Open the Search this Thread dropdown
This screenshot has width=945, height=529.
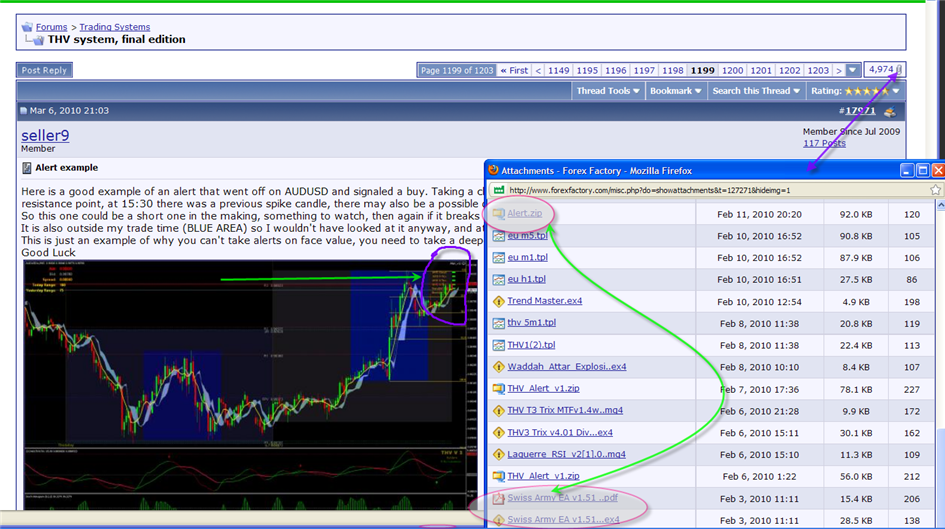click(756, 91)
